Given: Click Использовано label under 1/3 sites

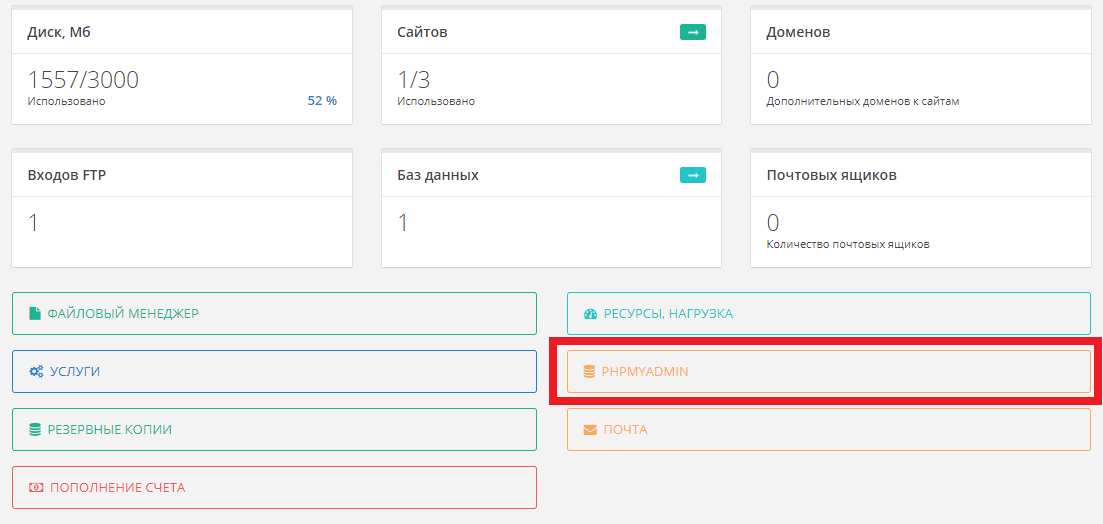Looking at the screenshot, I should 436,101.
